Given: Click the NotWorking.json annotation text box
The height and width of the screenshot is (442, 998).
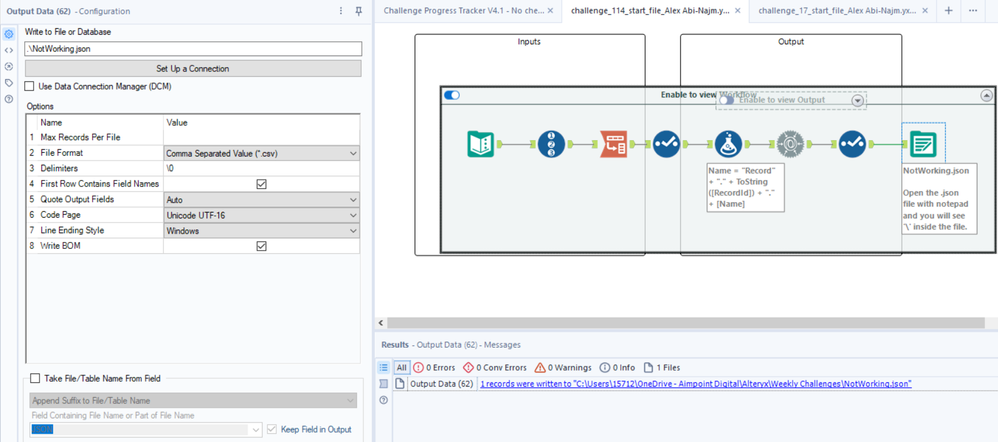Looking at the screenshot, I should [x=940, y=199].
